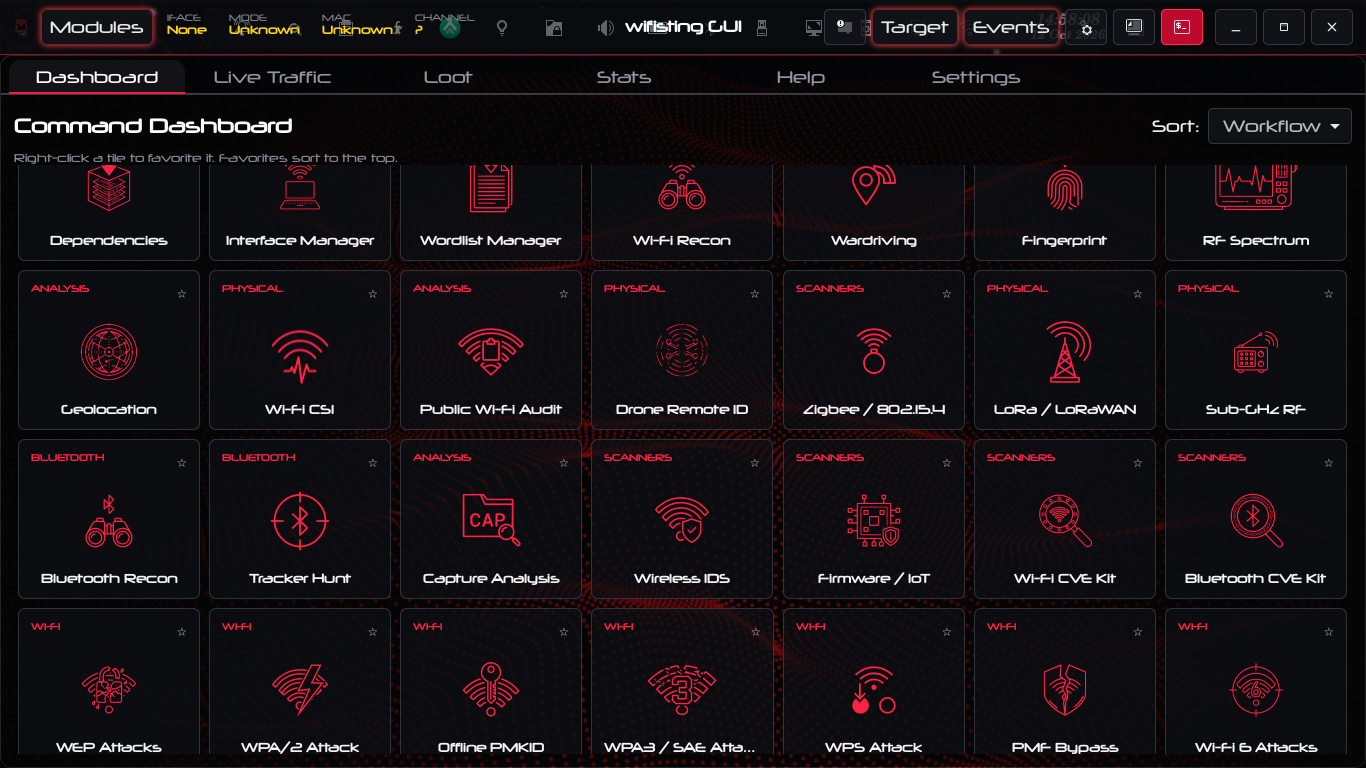Favorite the Geolocation tile with its star
The height and width of the screenshot is (768, 1366).
tap(181, 294)
